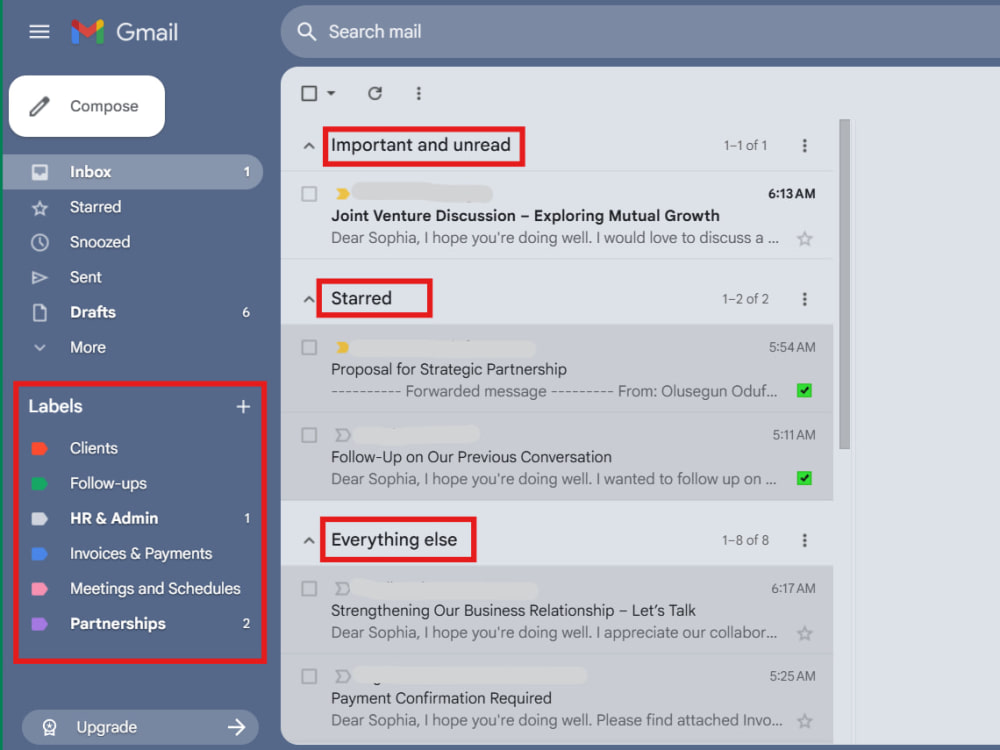The width and height of the screenshot is (1000, 750).
Task: Toggle importance marker on Payment Confirmation email
Action: pos(342,676)
